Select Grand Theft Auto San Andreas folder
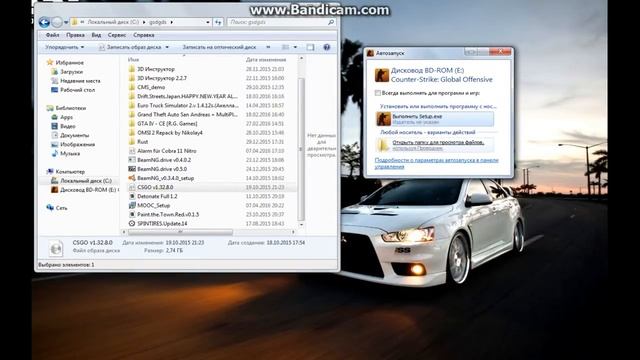 click(187, 114)
